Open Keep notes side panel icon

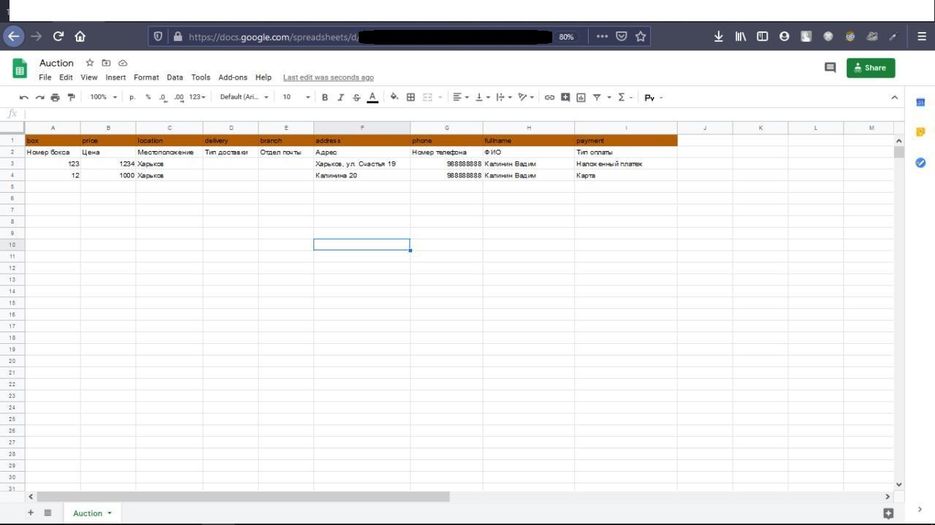pos(921,132)
